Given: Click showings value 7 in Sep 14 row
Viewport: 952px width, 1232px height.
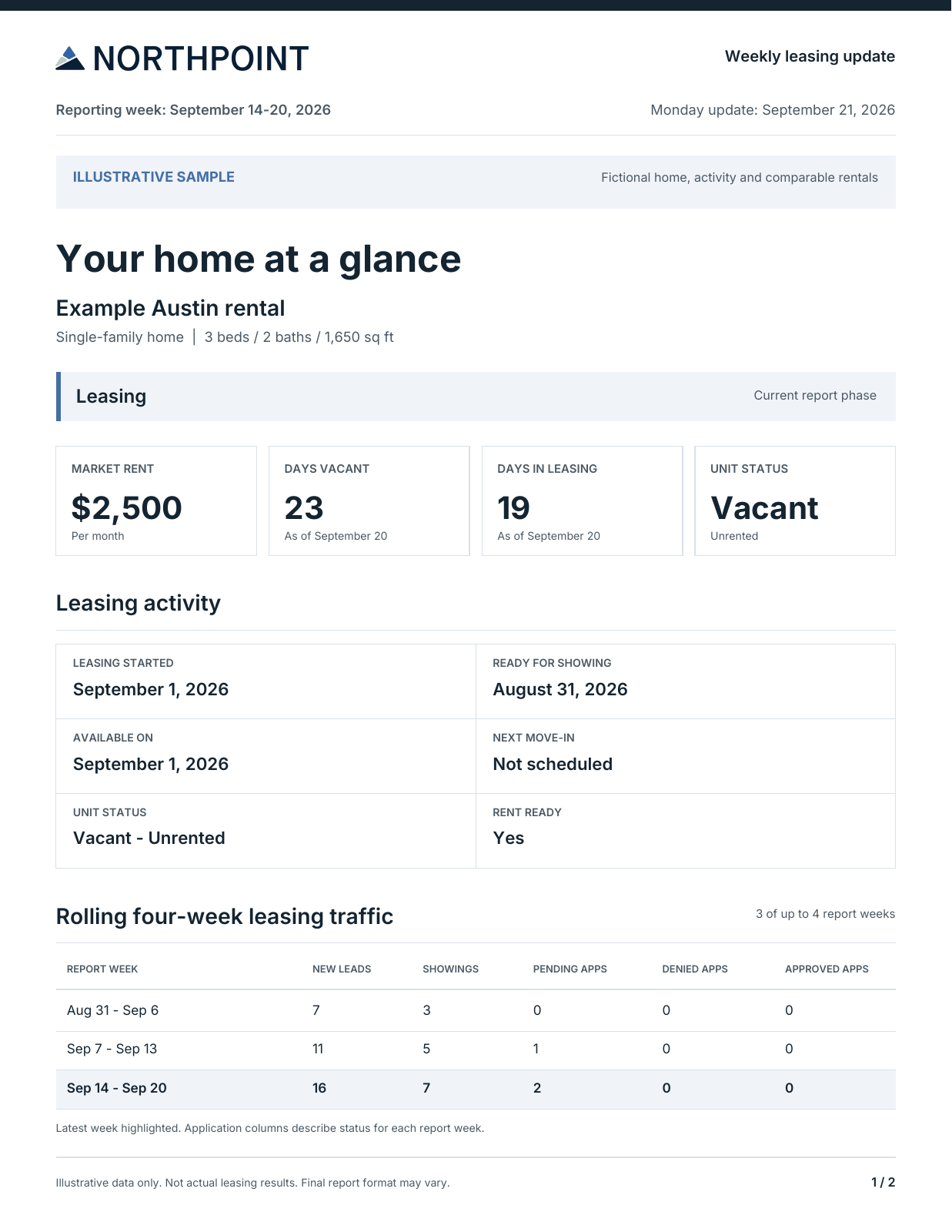Looking at the screenshot, I should pyautogui.click(x=426, y=1088).
